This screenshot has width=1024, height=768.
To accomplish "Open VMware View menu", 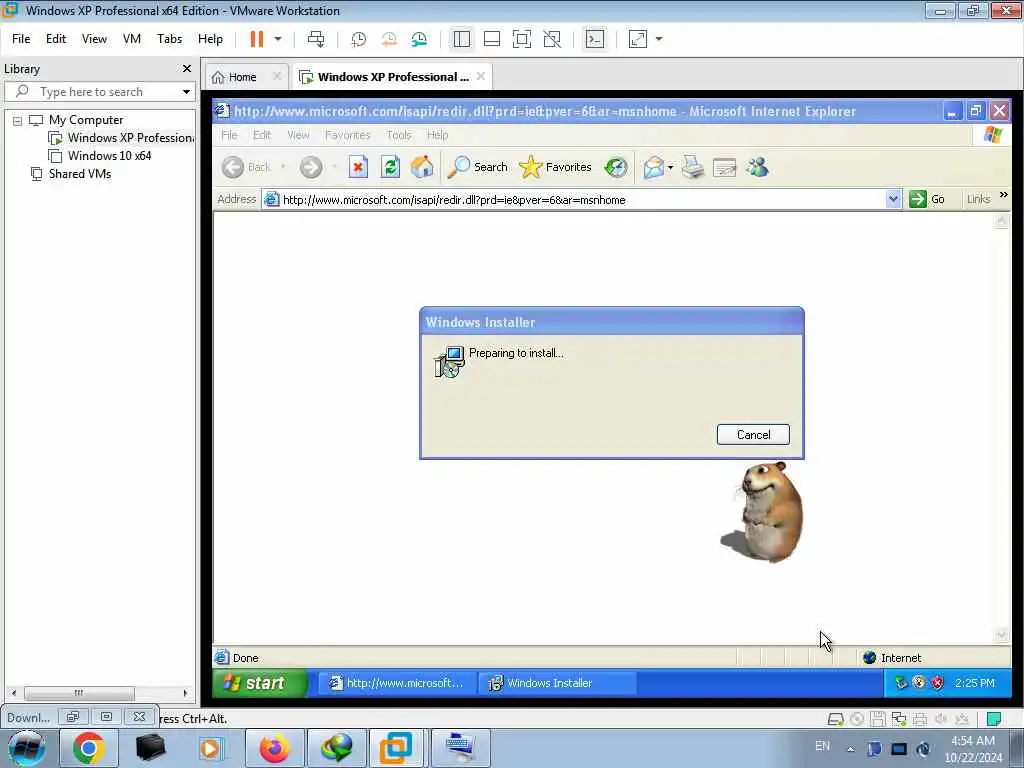I will tap(94, 39).
